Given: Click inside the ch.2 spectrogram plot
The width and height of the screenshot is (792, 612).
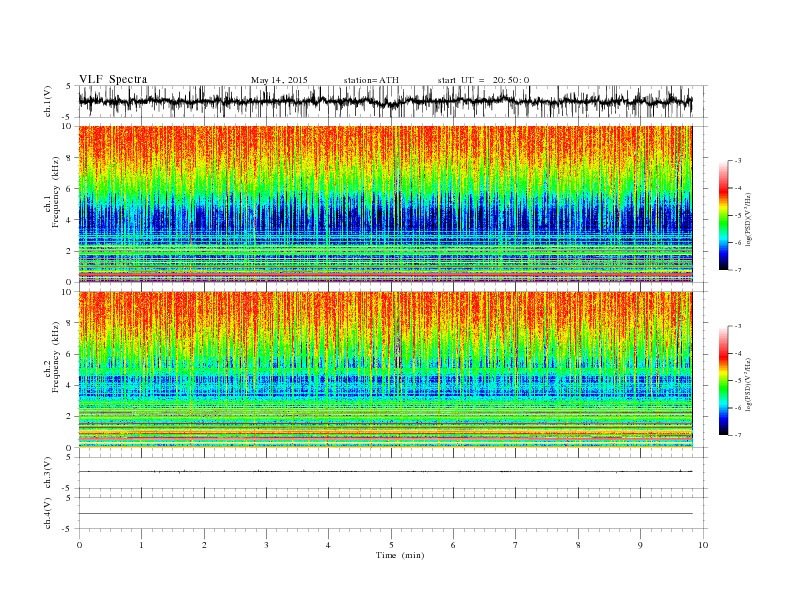Looking at the screenshot, I should pos(385,370).
